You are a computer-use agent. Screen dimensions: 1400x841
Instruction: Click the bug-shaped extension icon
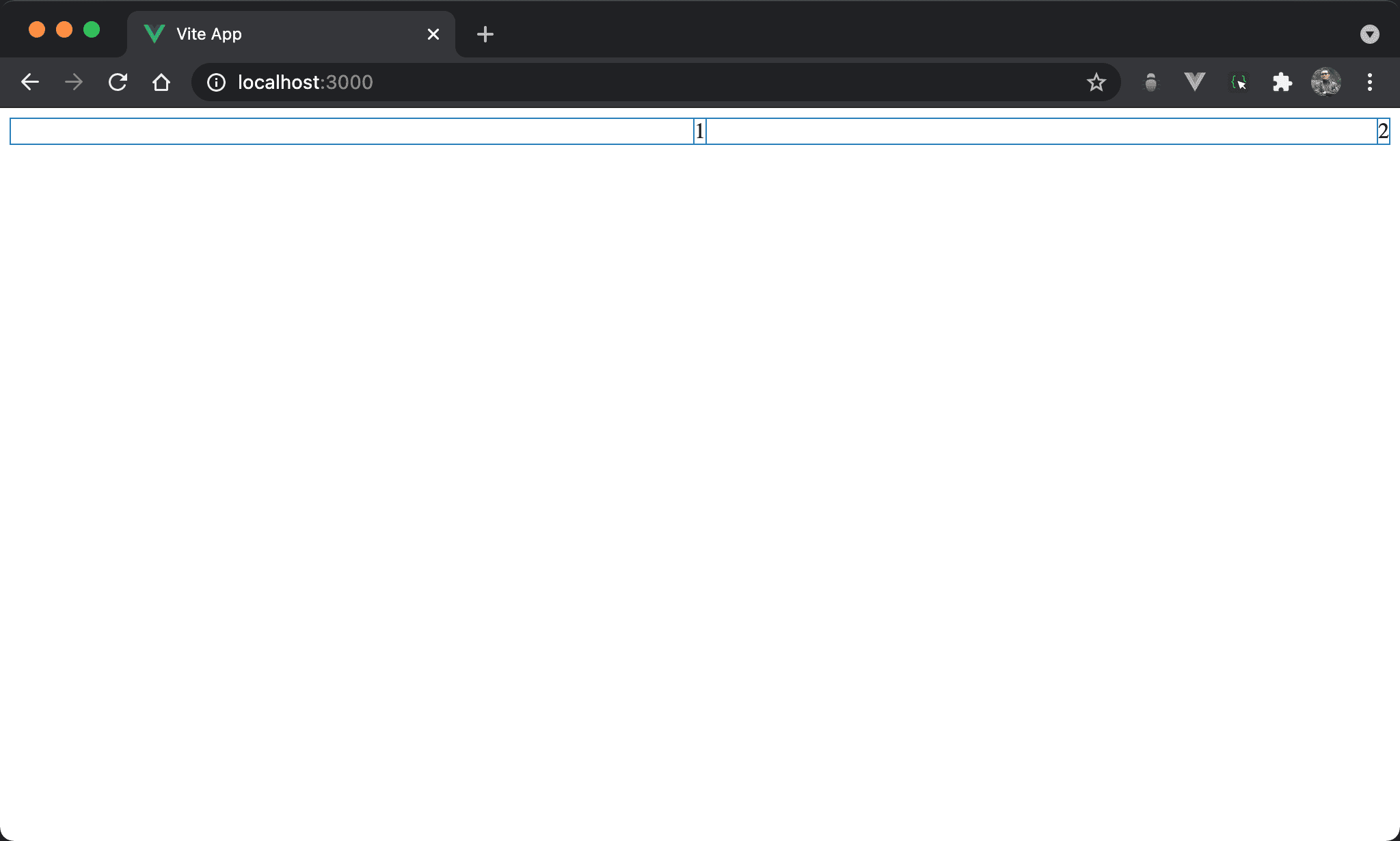tap(1151, 83)
